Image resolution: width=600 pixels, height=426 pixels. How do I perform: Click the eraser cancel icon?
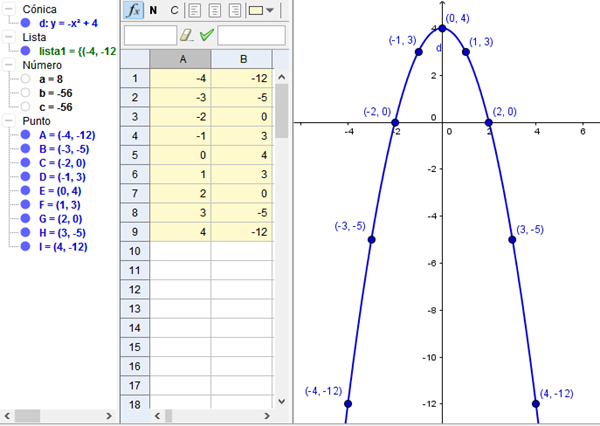187,35
